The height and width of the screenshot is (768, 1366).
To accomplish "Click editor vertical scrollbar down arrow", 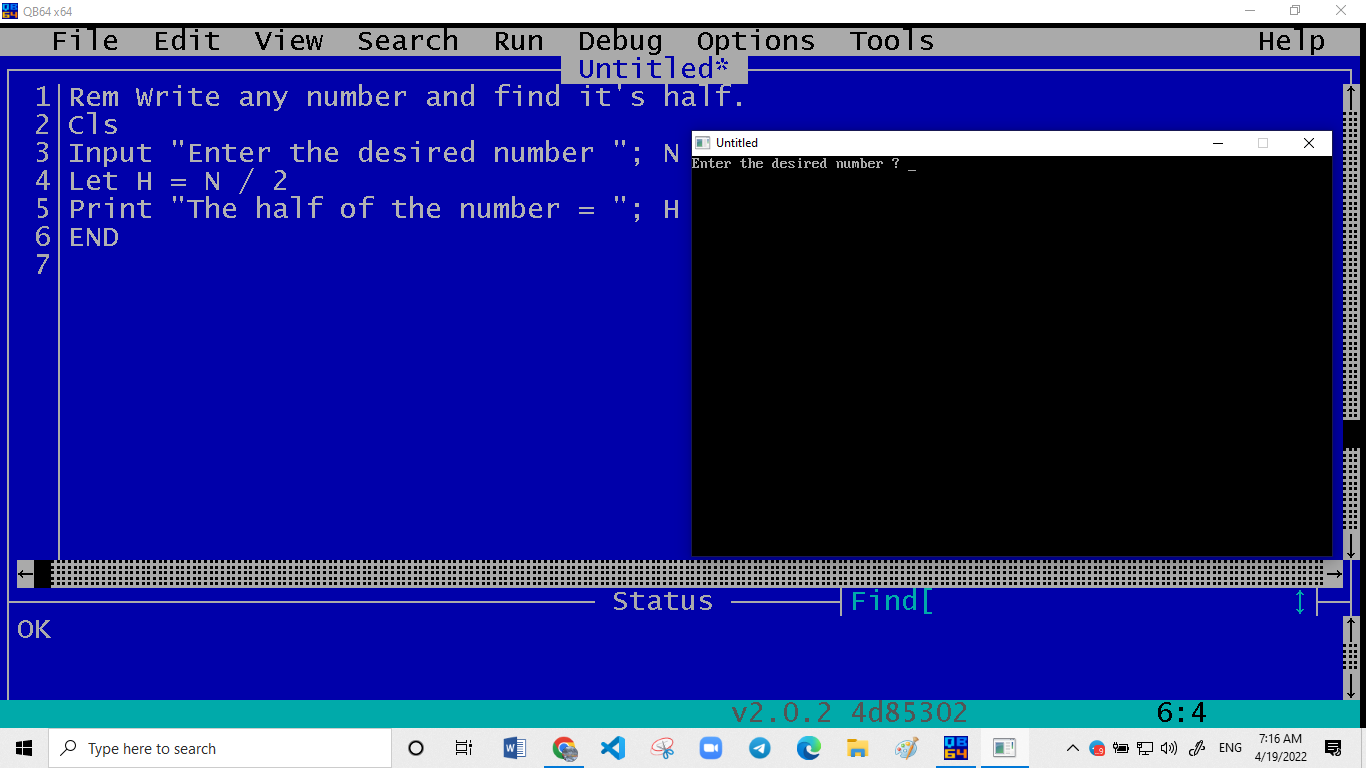I will coord(1351,546).
